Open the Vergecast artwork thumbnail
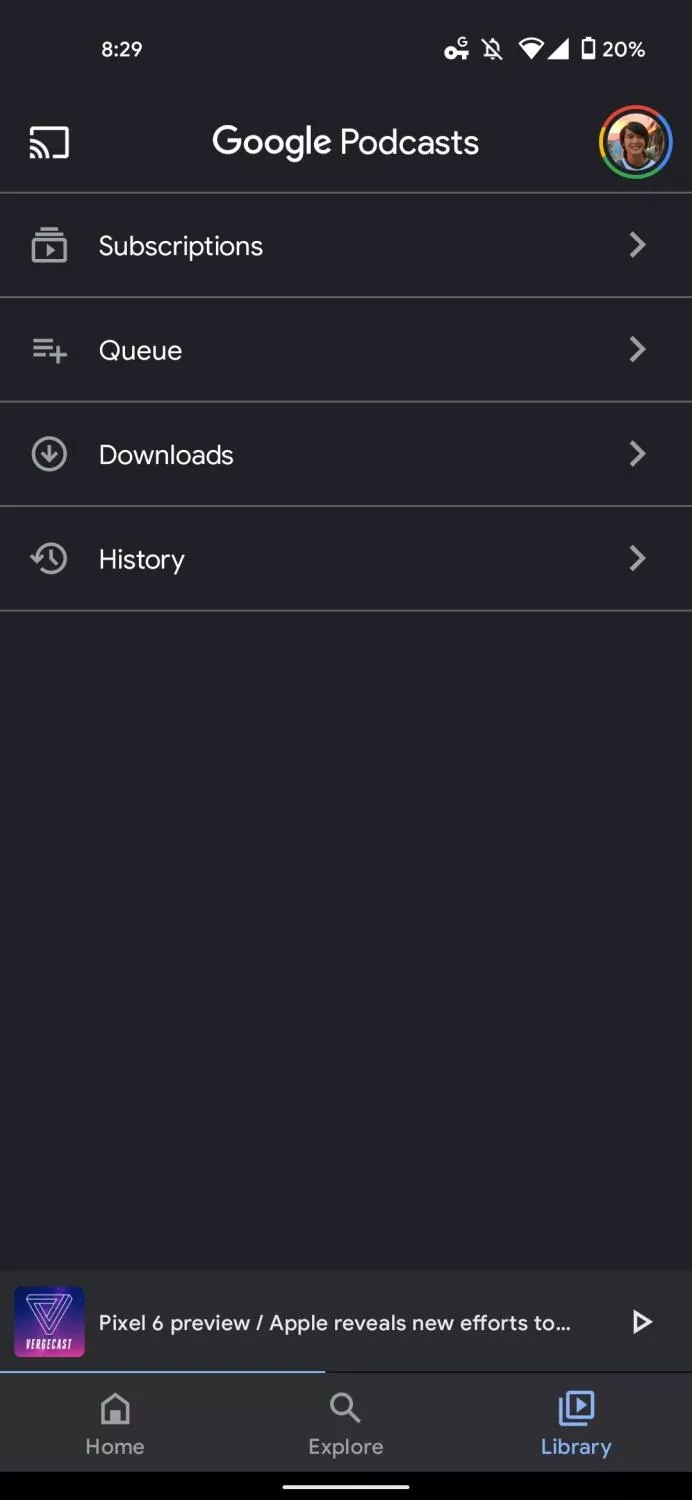The width and height of the screenshot is (692, 1500). [49, 1322]
